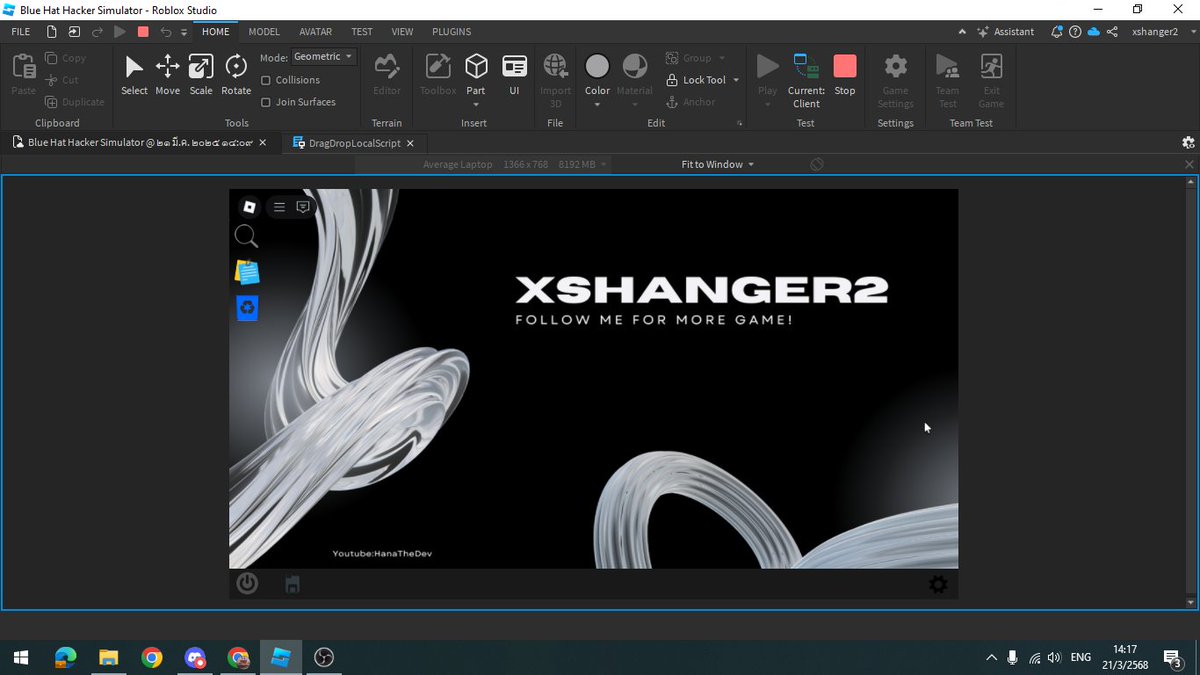Toggle the device rotation icon

click(817, 164)
